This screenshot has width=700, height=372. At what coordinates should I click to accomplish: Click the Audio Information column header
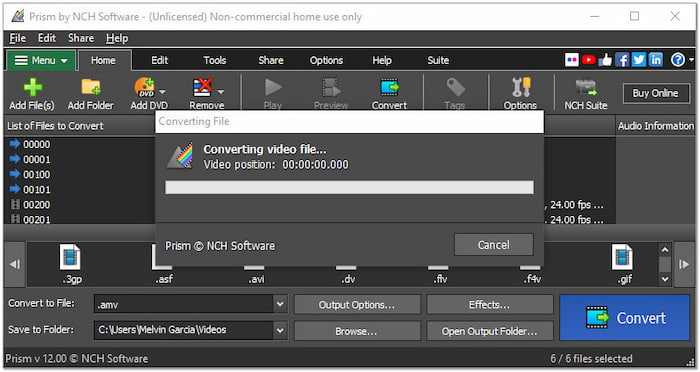655,126
